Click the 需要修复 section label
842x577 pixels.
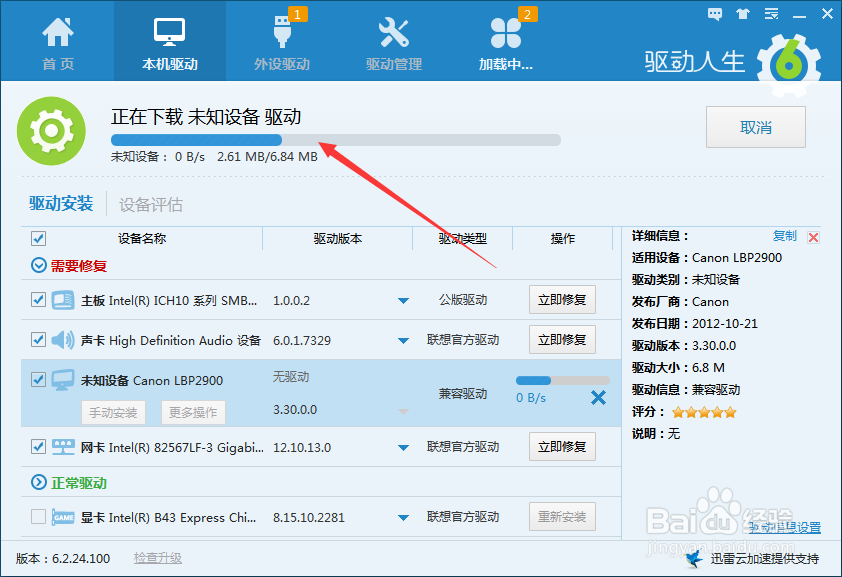(x=79, y=266)
